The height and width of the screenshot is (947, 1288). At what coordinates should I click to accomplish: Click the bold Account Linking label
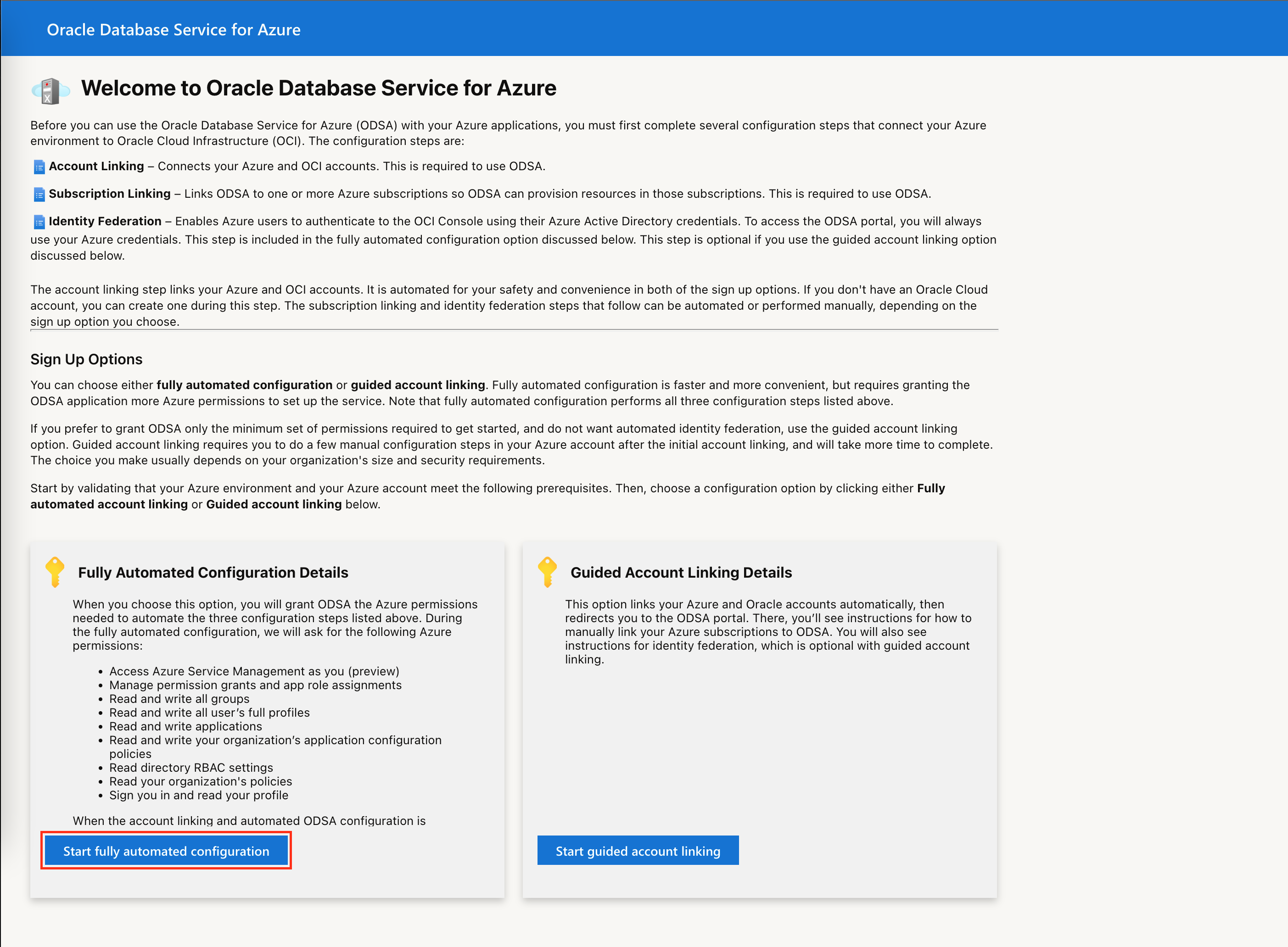click(96, 166)
